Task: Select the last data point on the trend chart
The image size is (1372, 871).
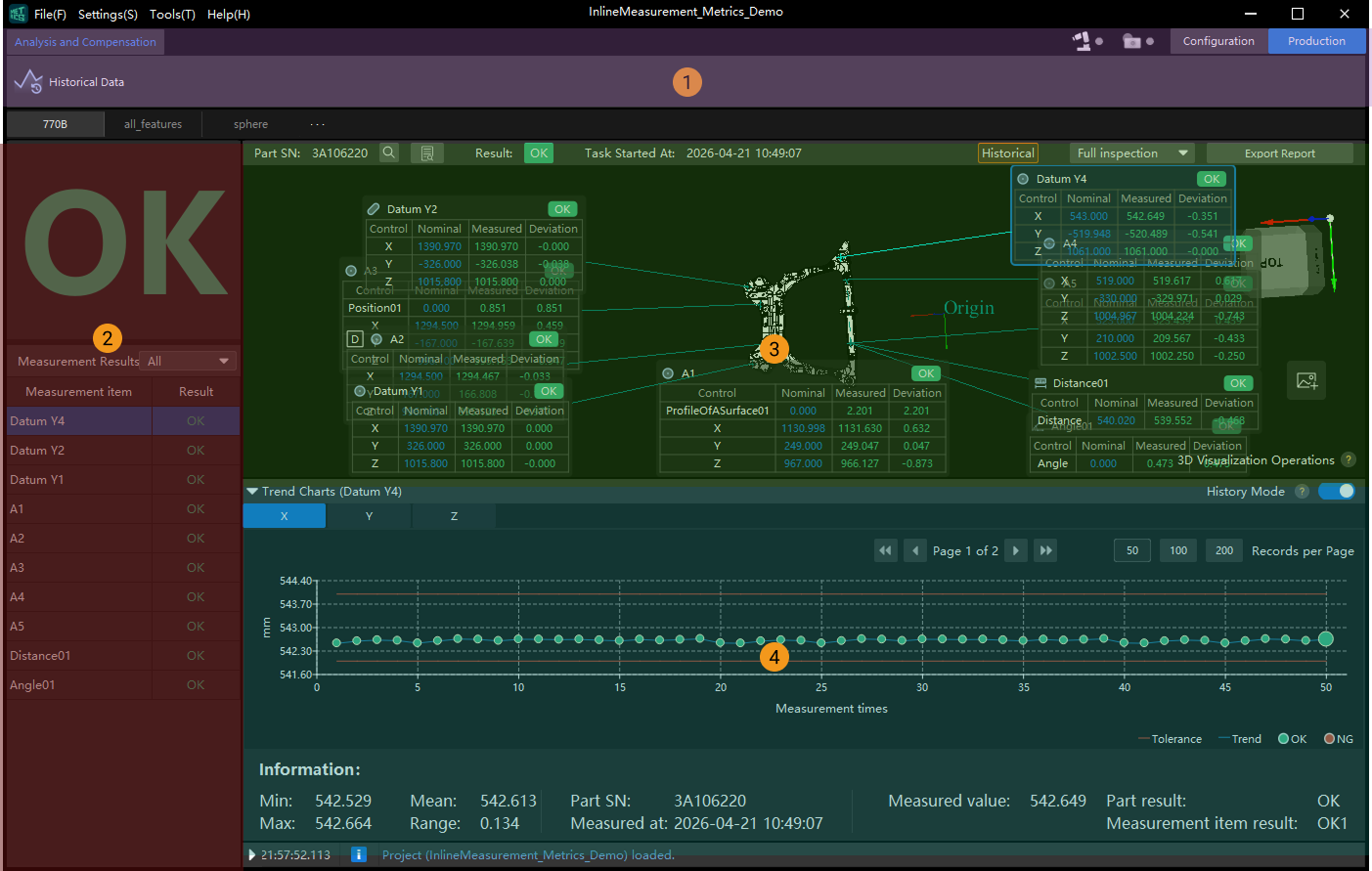Action: (x=1325, y=637)
